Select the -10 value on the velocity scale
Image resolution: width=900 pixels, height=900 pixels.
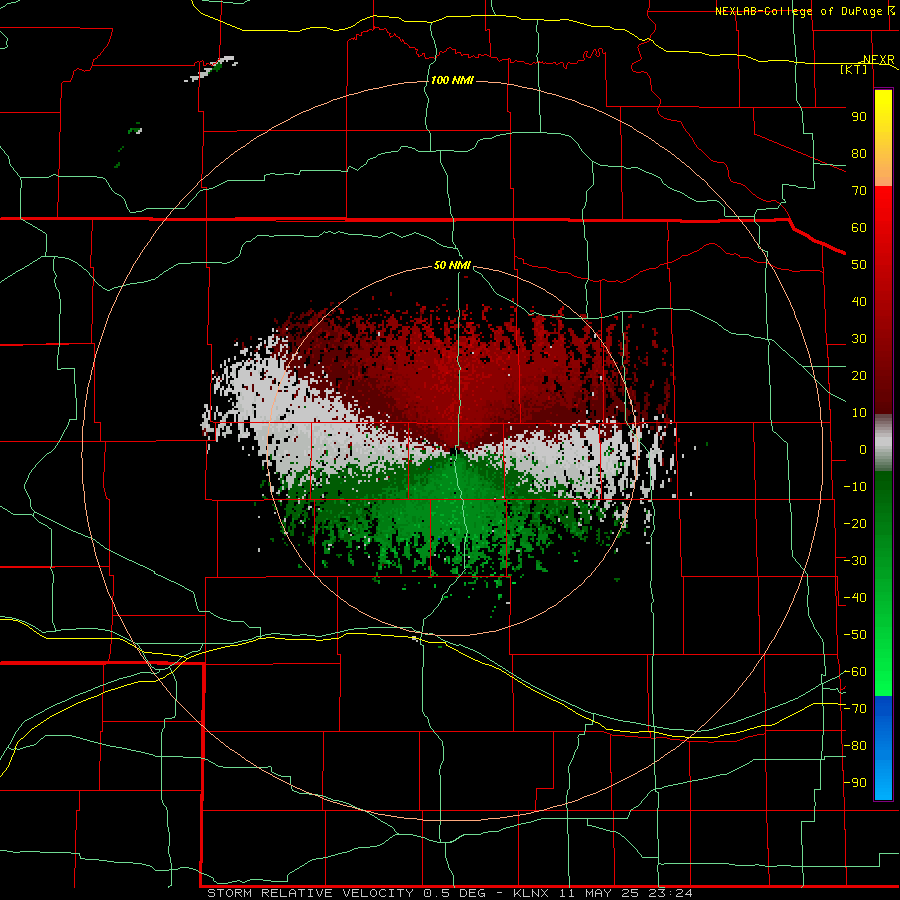click(x=855, y=487)
